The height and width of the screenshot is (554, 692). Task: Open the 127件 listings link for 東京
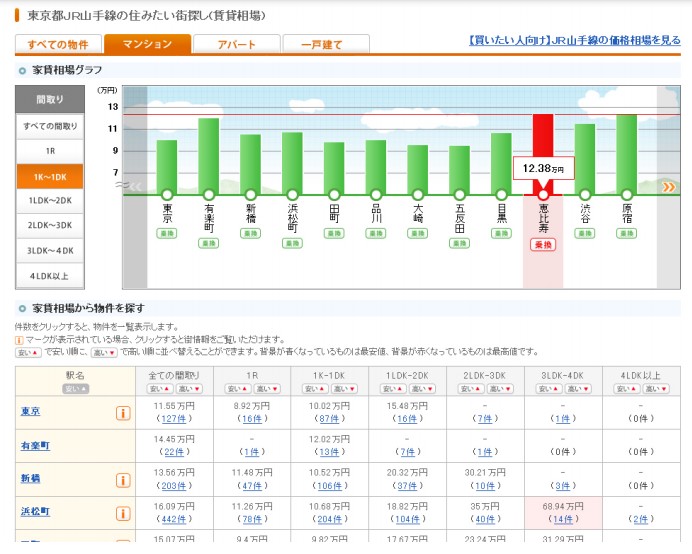point(174,419)
